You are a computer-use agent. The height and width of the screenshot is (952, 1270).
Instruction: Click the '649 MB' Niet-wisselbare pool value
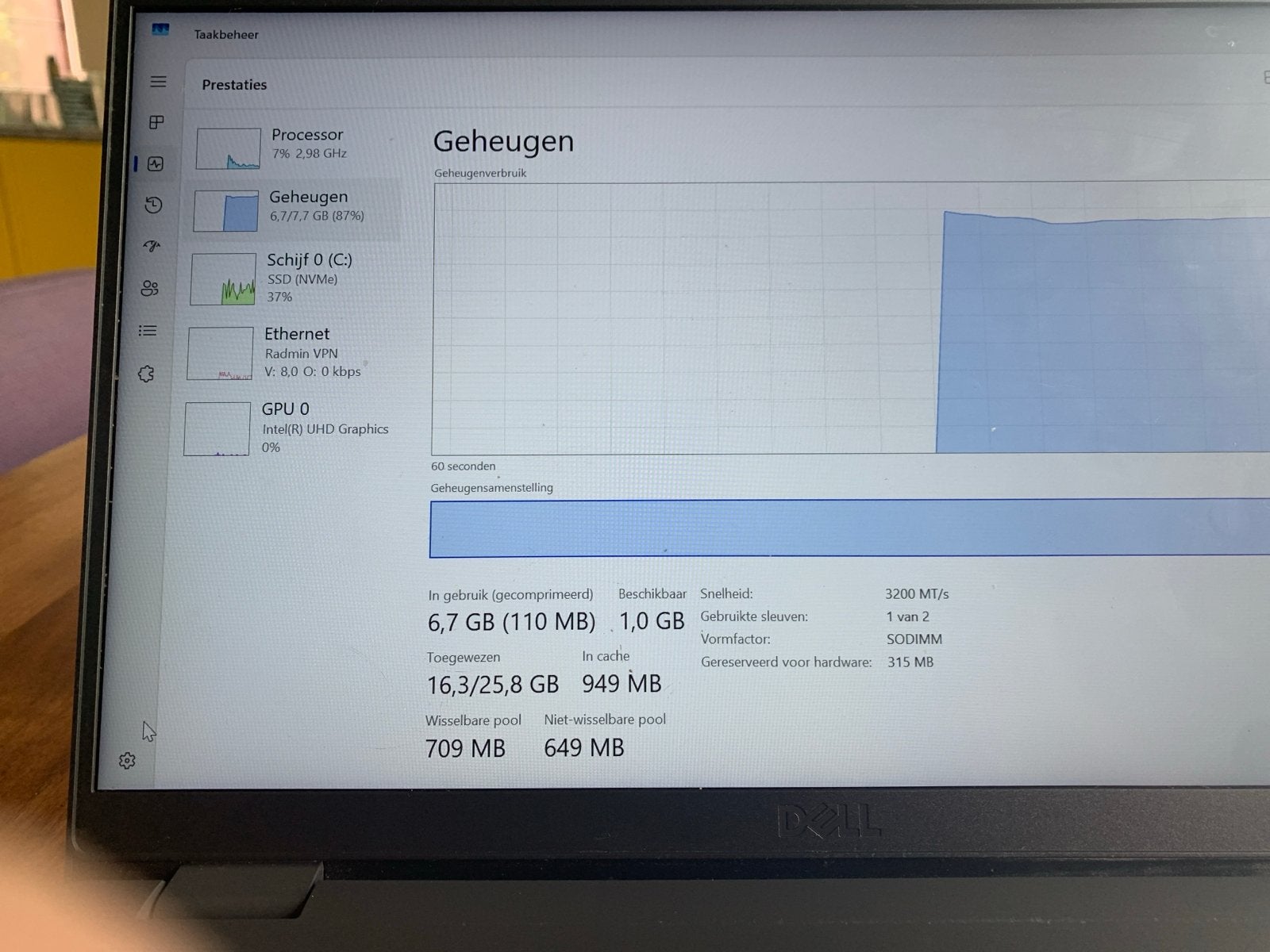(584, 748)
